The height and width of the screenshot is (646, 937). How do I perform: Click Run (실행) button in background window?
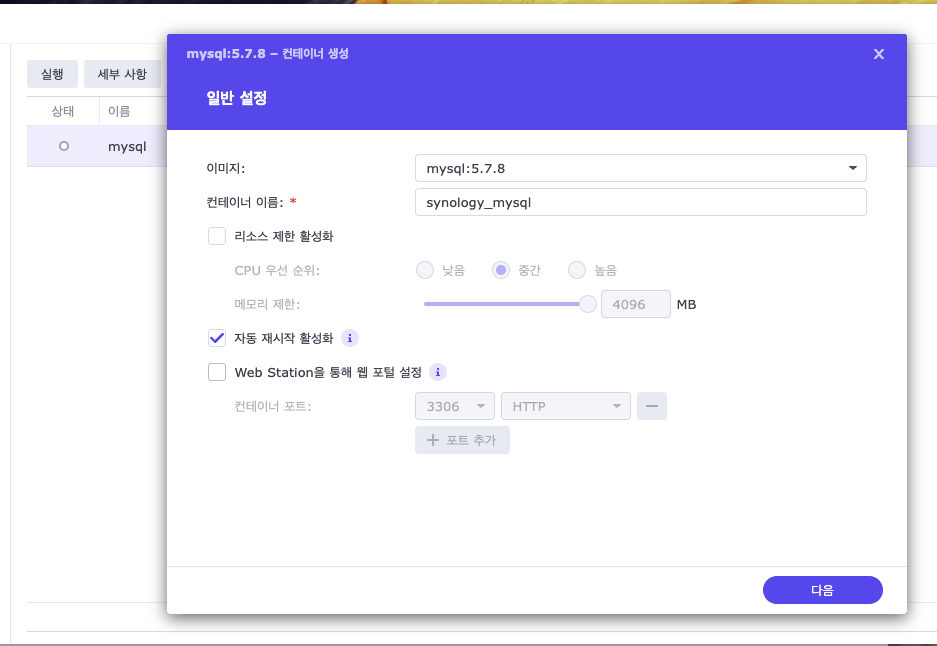tap(52, 74)
